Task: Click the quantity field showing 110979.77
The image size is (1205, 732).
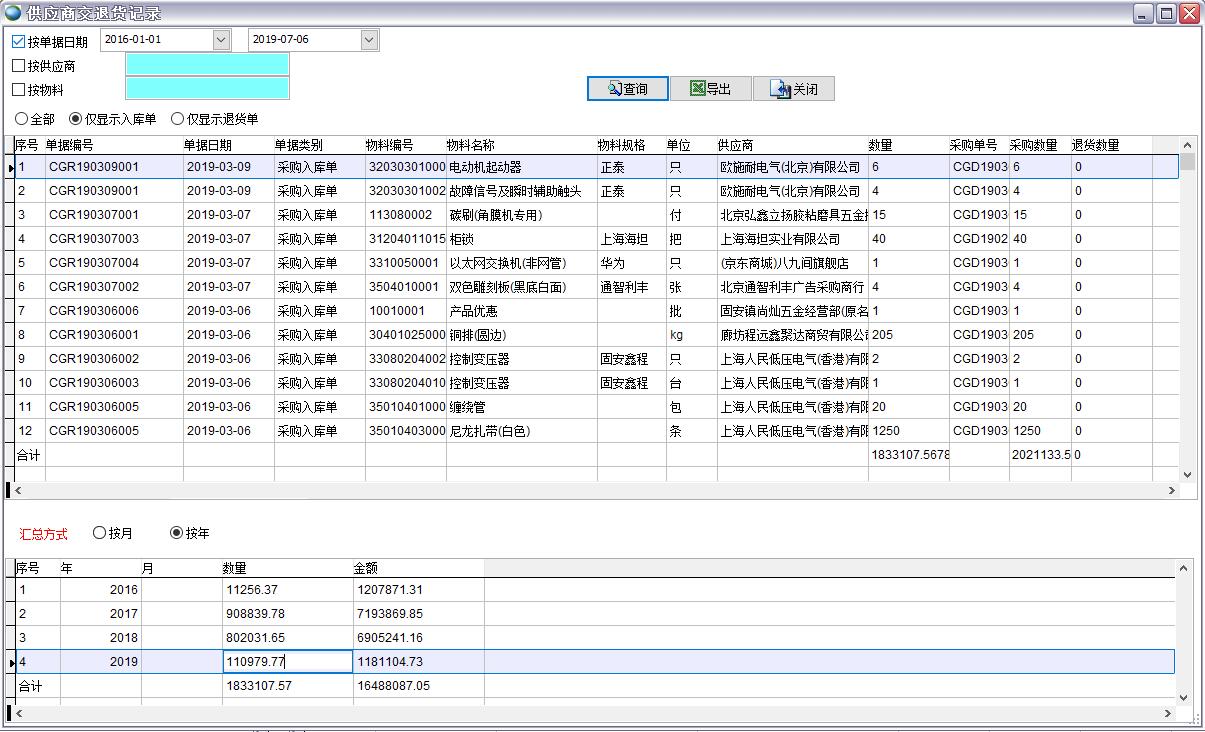Action: pyautogui.click(x=288, y=661)
